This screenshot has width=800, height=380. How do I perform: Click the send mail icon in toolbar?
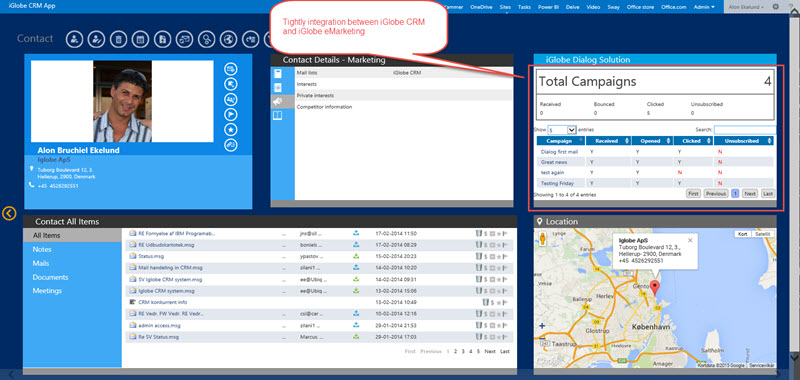[184, 39]
